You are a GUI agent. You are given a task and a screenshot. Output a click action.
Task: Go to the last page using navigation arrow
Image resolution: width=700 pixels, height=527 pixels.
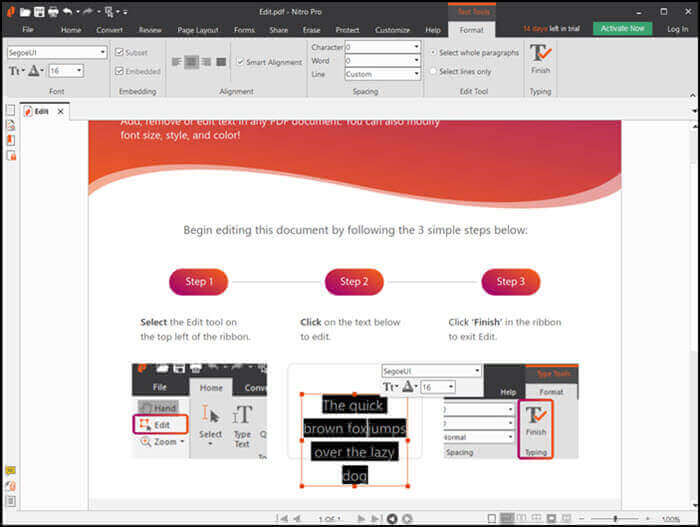click(x=376, y=519)
